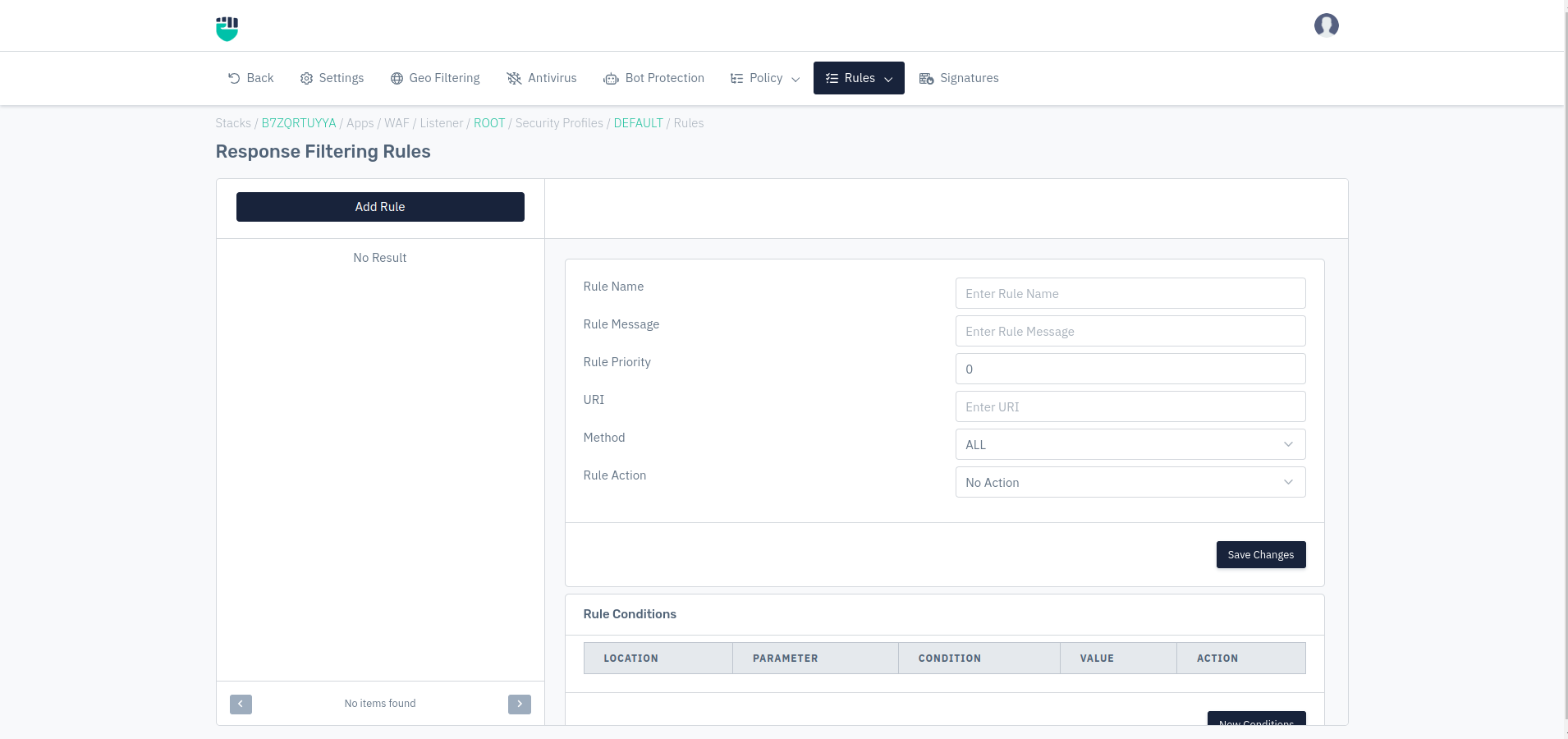Click the Security Profiles breadcrumb text
This screenshot has width=1568, height=739.
point(559,123)
